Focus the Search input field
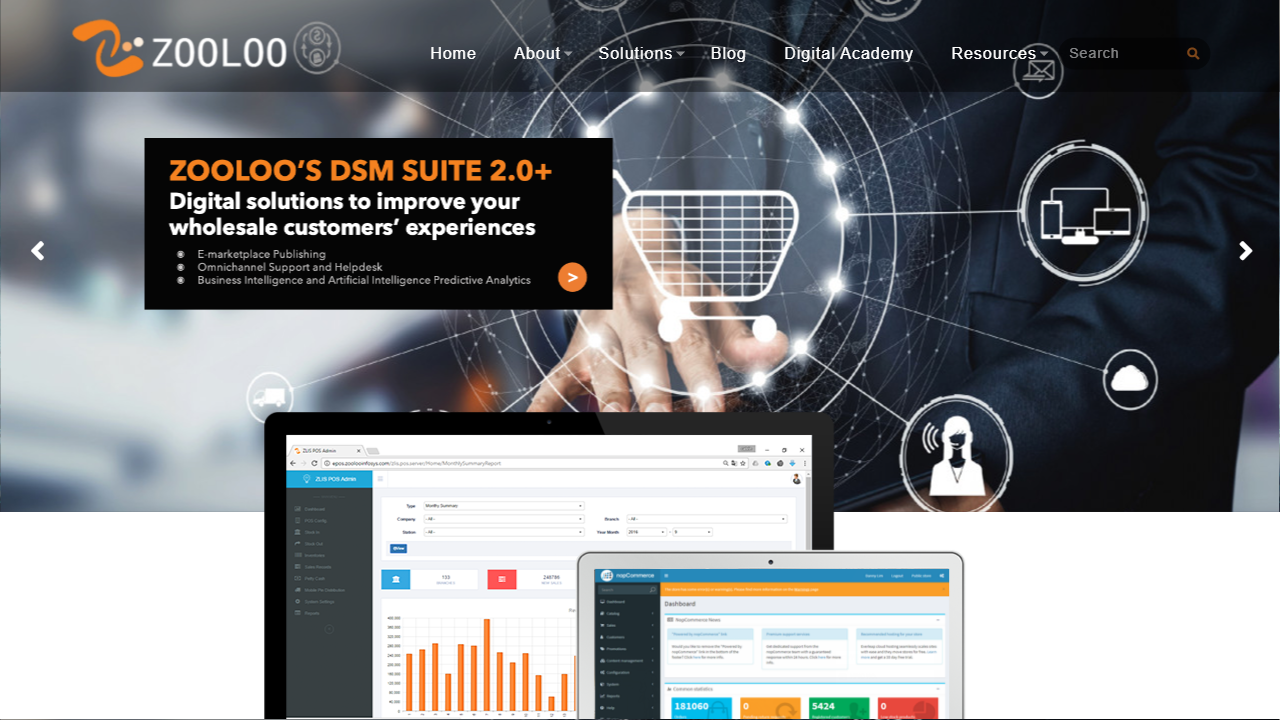Screen dimensions: 1280x720 (1122, 53)
